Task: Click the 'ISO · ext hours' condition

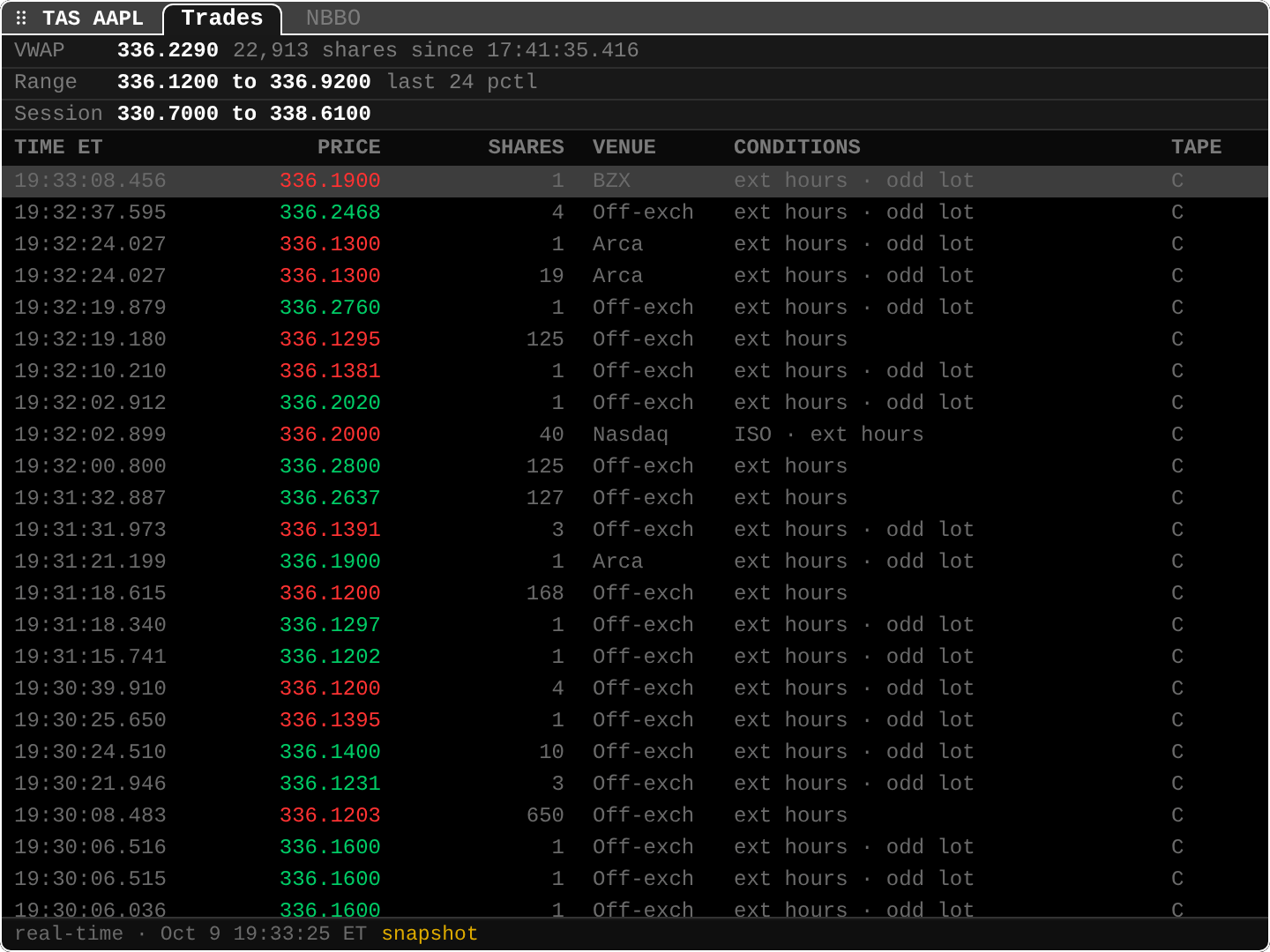Action: (829, 435)
